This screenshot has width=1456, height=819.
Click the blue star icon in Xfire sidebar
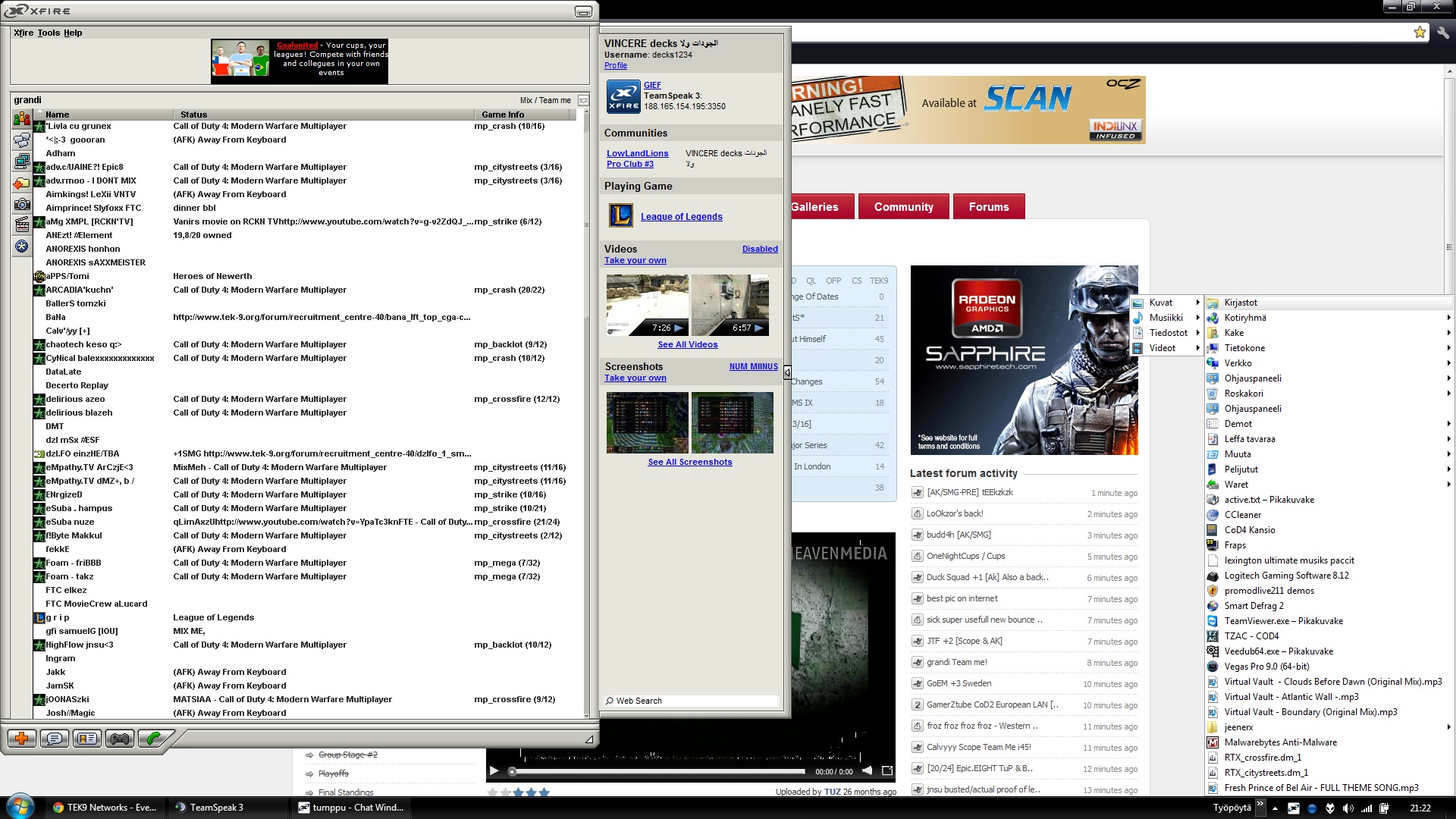[x=21, y=246]
